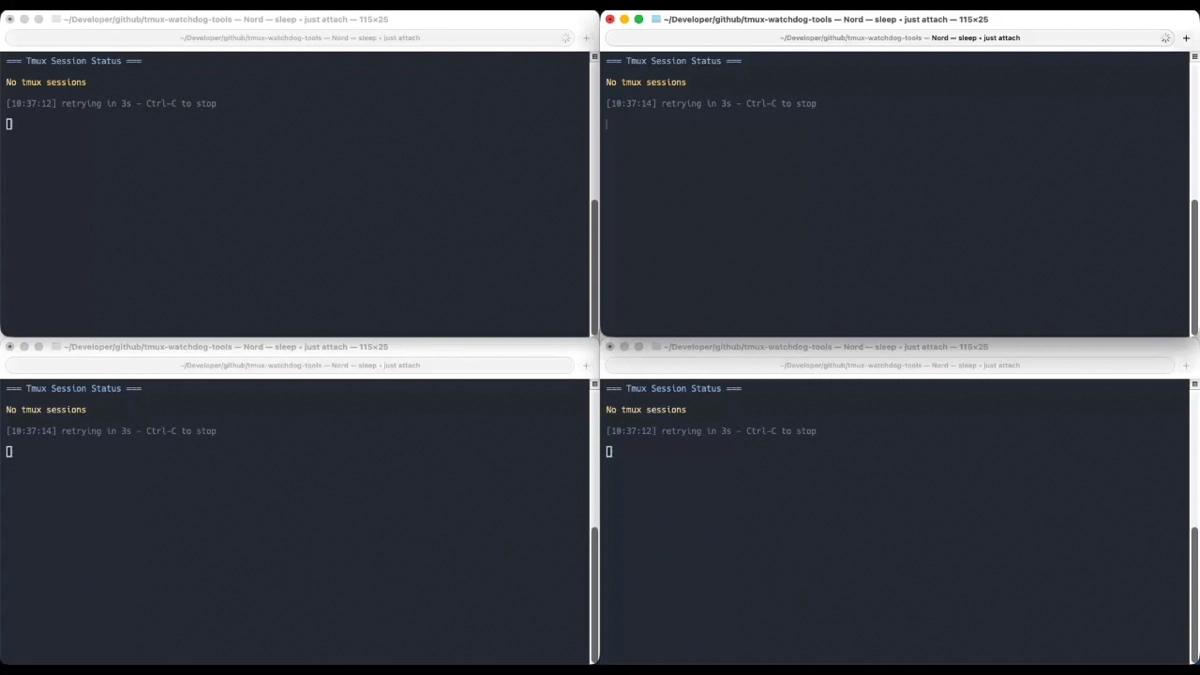
Task: Add a new tab in top-right window
Action: [1187, 38]
